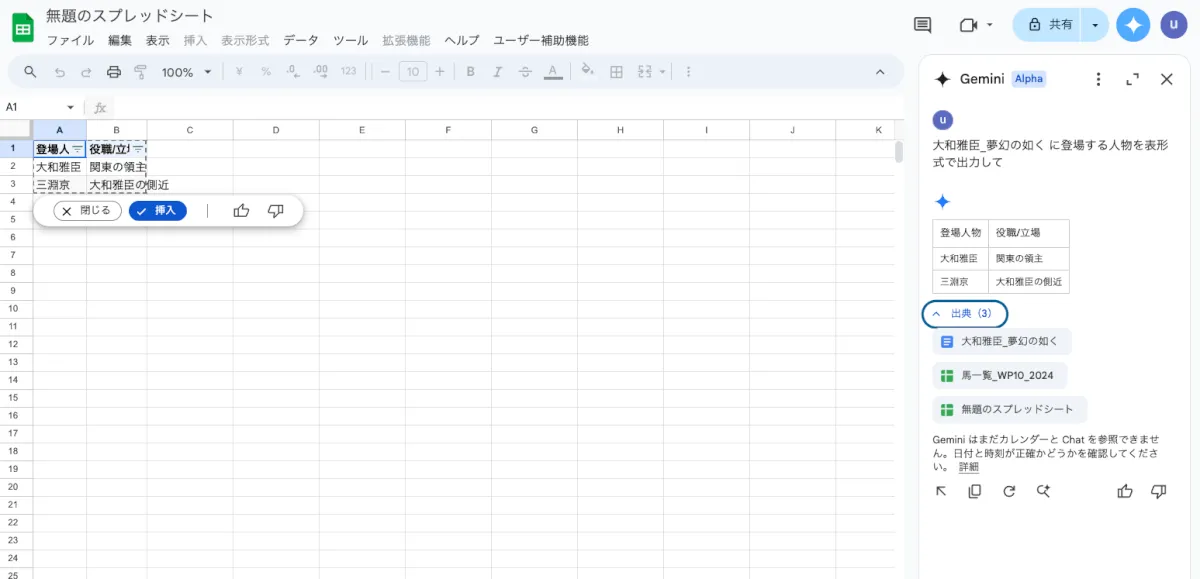Open cell borders tool

617,72
